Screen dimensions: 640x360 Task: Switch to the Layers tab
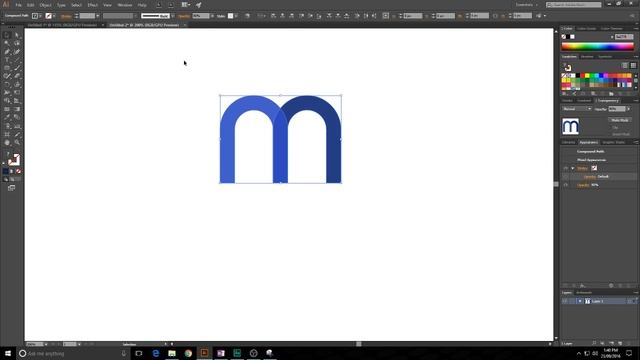pos(567,292)
